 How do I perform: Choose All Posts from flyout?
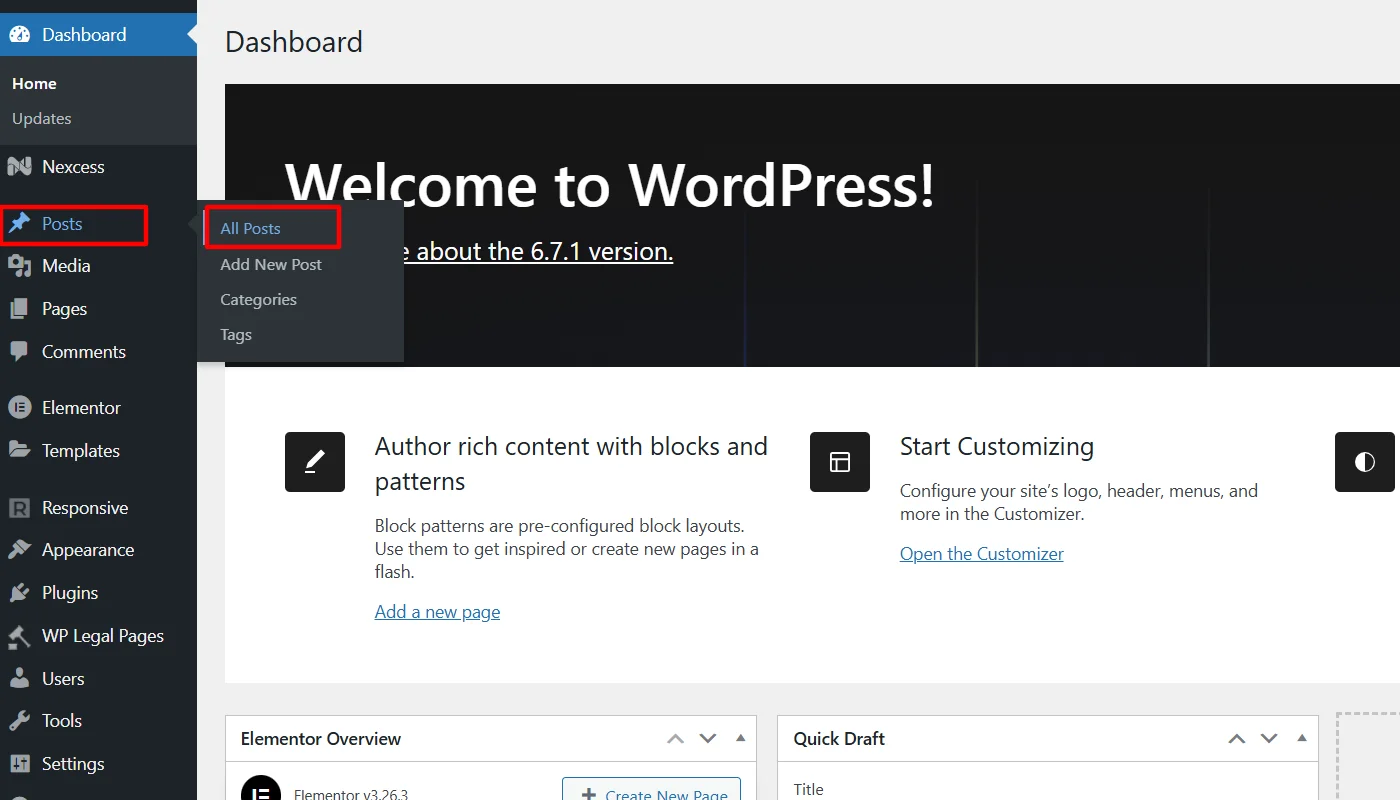pyautogui.click(x=250, y=229)
